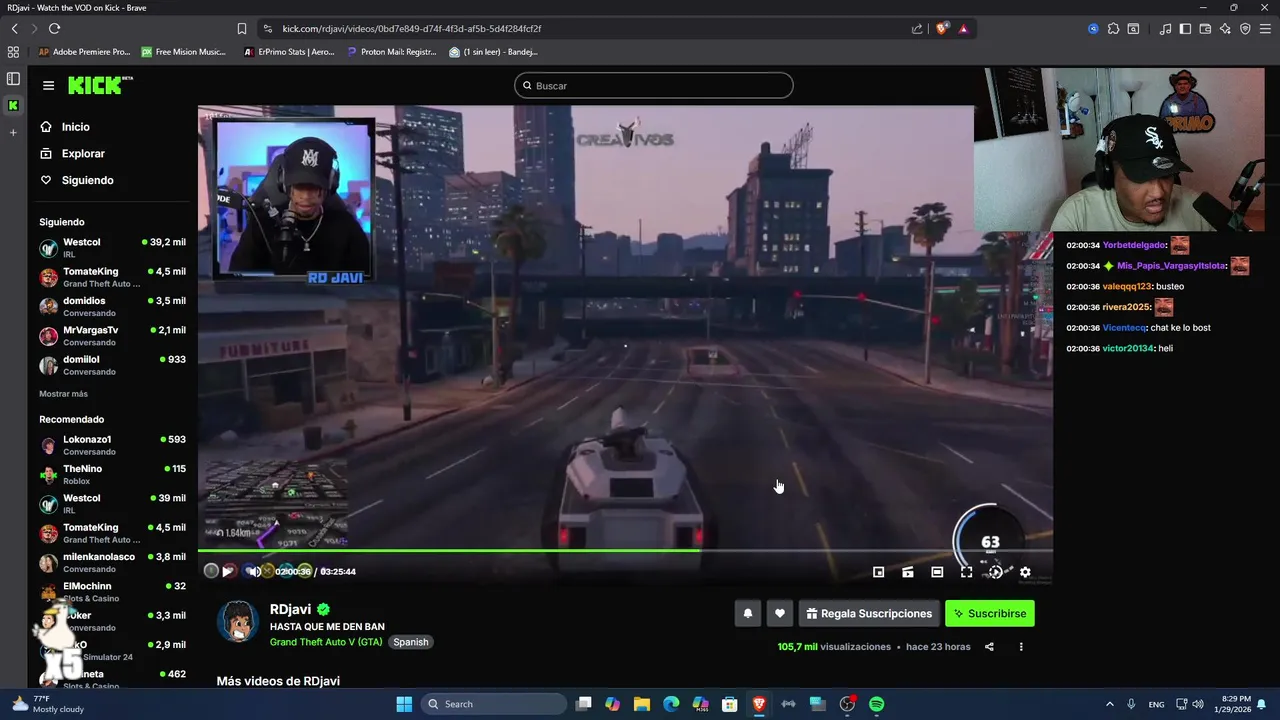The height and width of the screenshot is (720, 1280).
Task: Open the Brave VPN shield icon
Action: [x=1245, y=29]
